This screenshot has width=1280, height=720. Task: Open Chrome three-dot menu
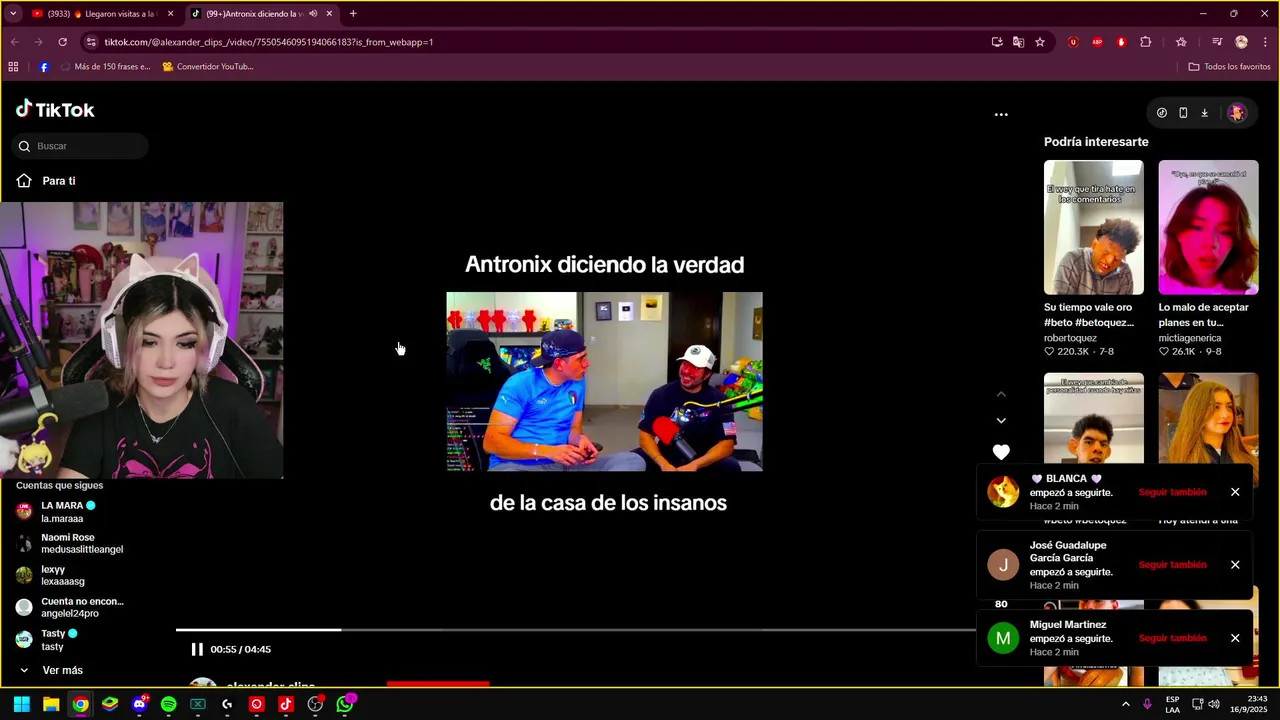(x=1265, y=42)
